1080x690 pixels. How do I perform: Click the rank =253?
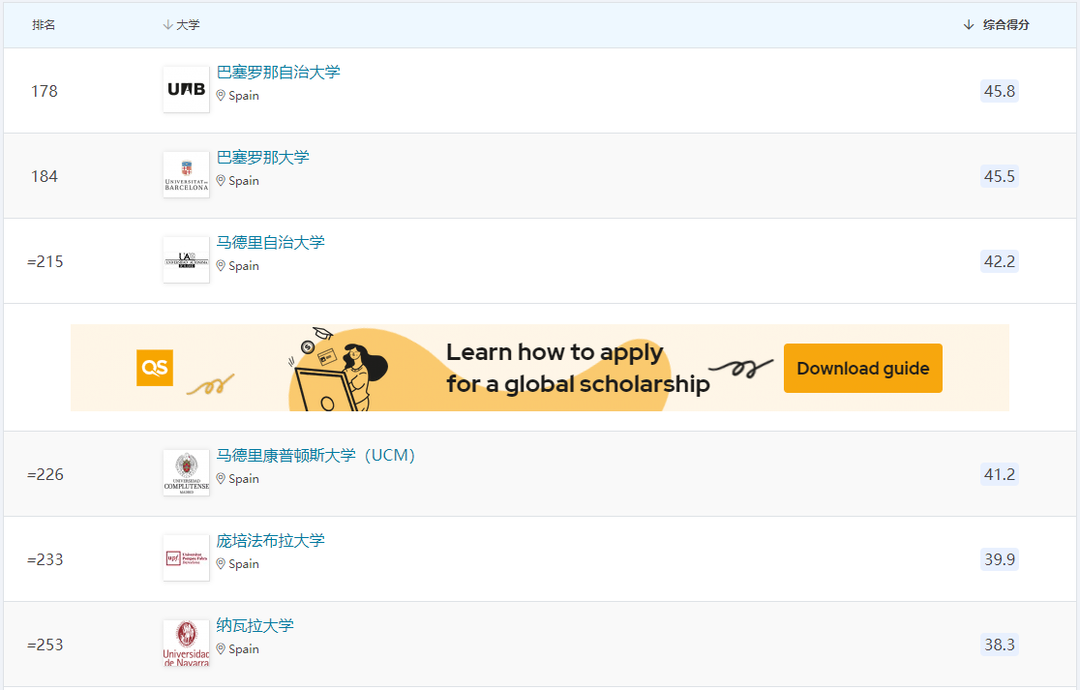click(x=45, y=645)
